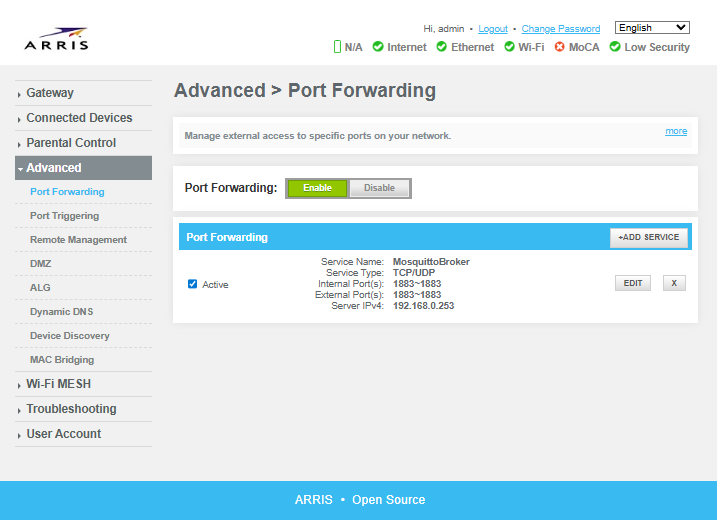Image resolution: width=717 pixels, height=520 pixels.
Task: Click the ARRIS logo
Action: point(56,39)
